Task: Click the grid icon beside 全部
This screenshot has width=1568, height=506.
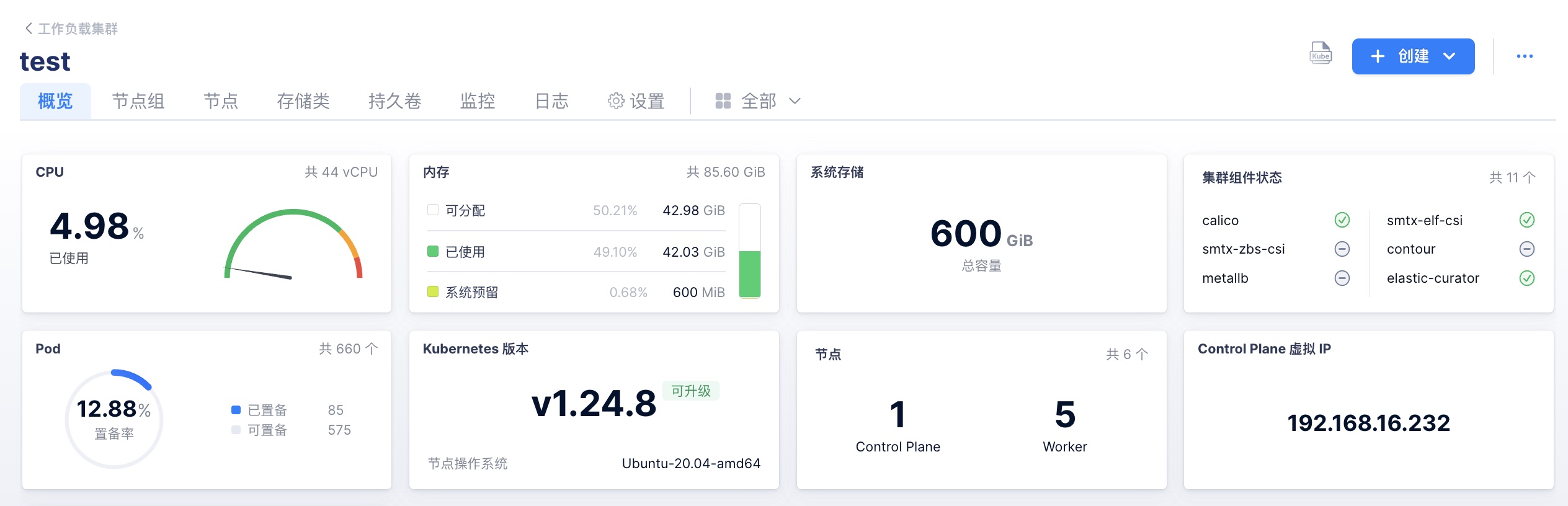Action: 723,100
